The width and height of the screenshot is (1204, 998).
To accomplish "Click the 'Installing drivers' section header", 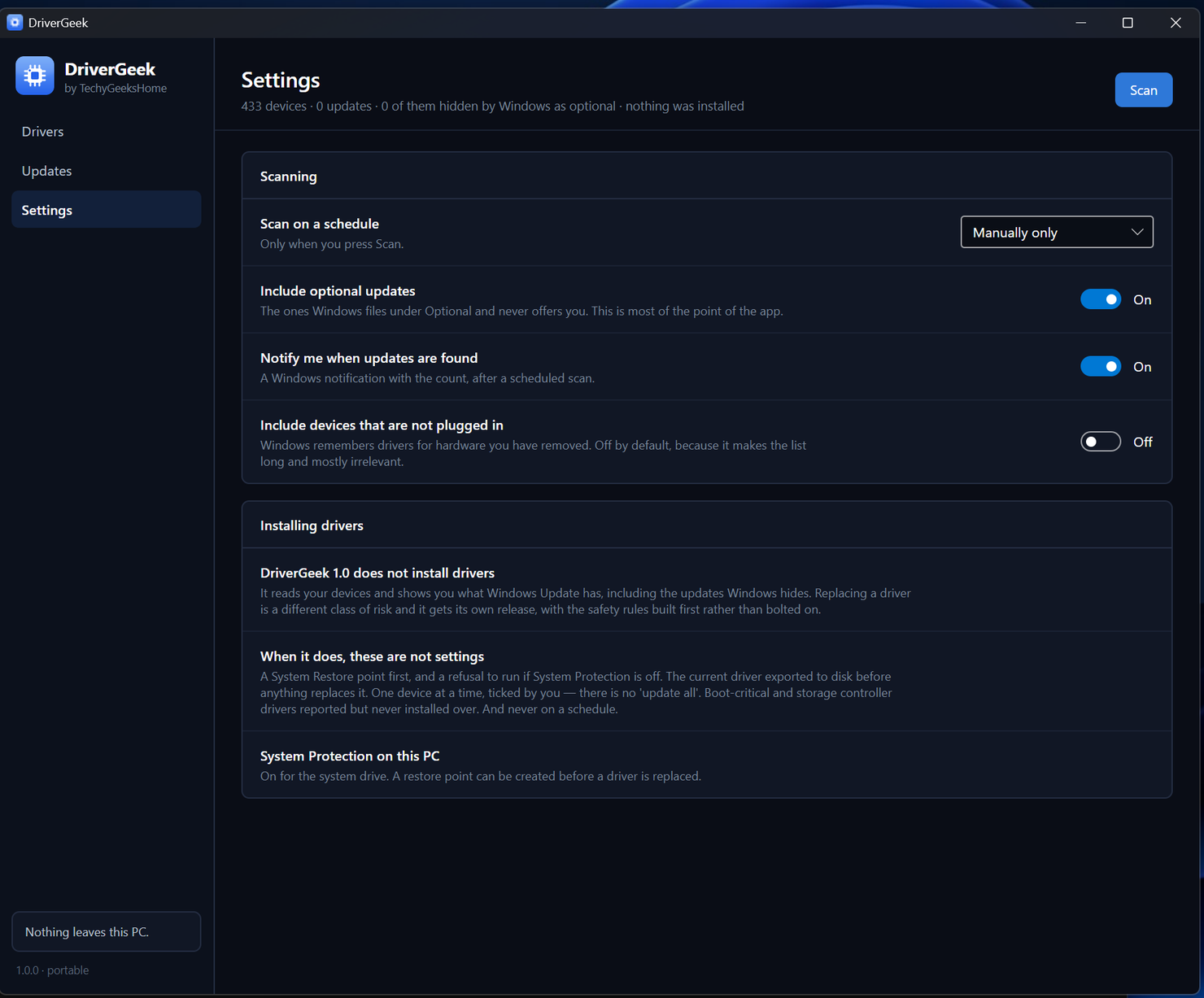I will pos(312,525).
